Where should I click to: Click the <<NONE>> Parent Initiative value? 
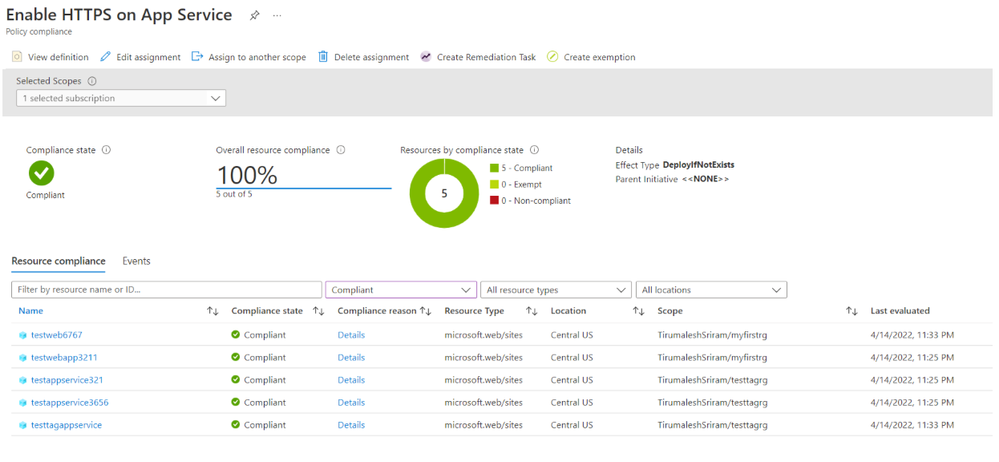tap(705, 180)
